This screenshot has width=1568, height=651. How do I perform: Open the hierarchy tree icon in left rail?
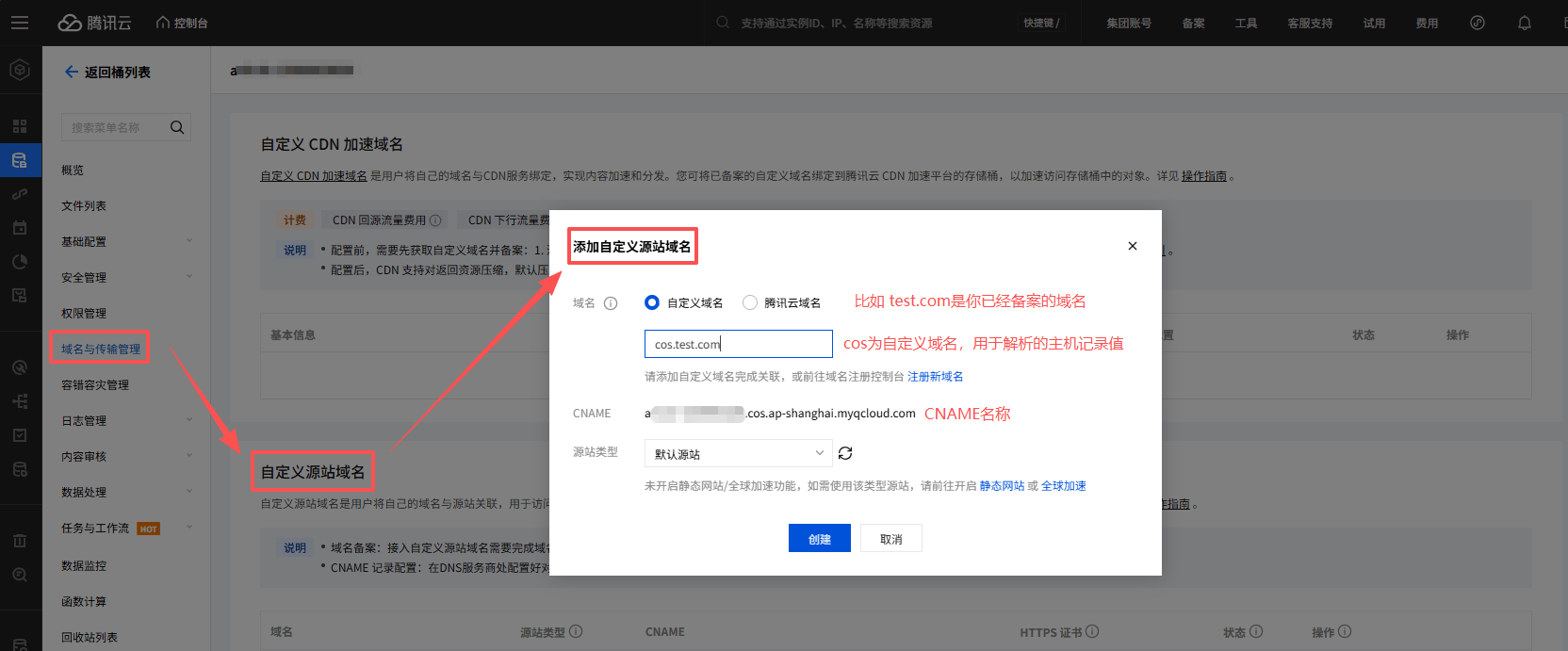20,401
